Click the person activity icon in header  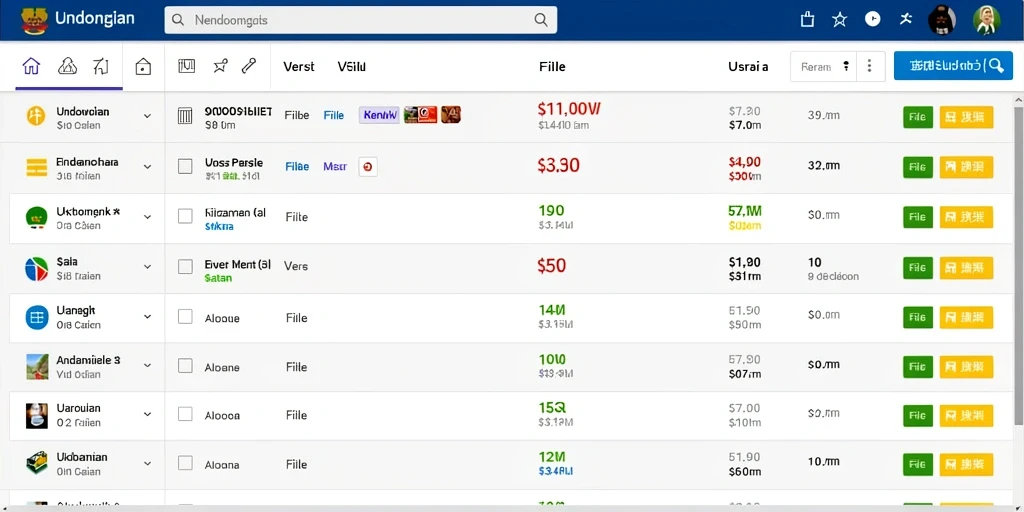[905, 20]
